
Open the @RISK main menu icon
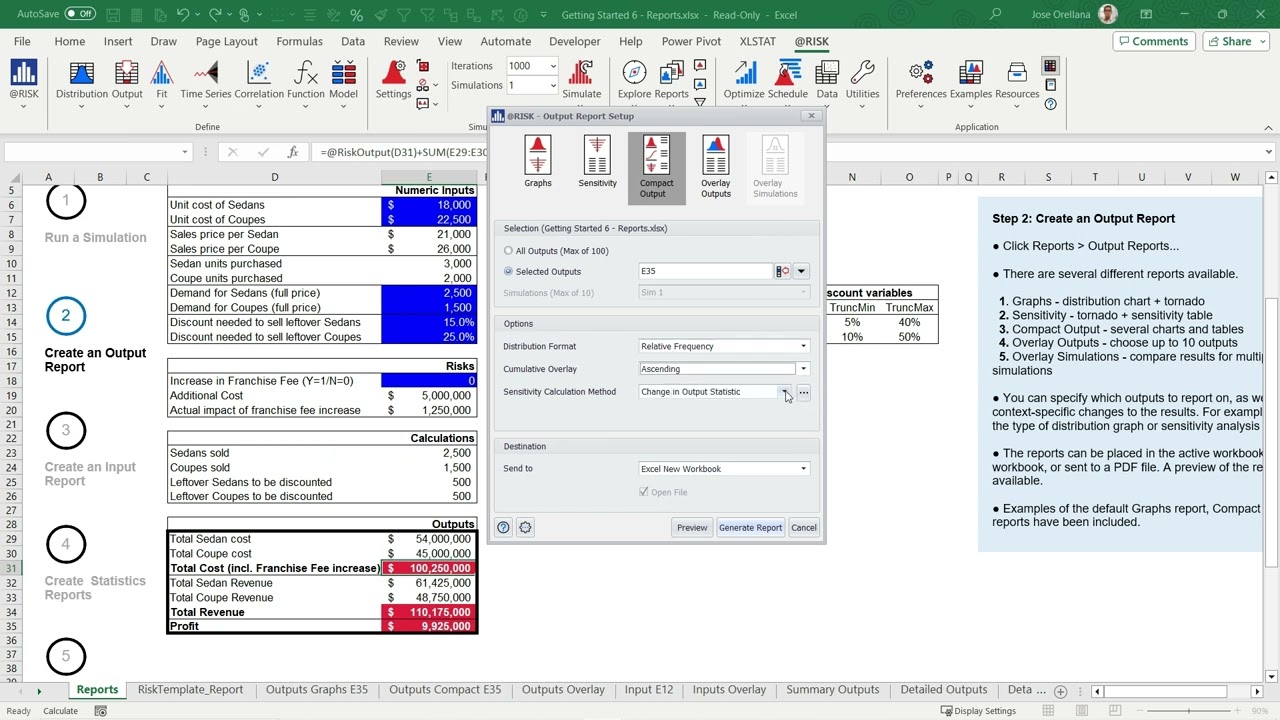click(x=24, y=80)
